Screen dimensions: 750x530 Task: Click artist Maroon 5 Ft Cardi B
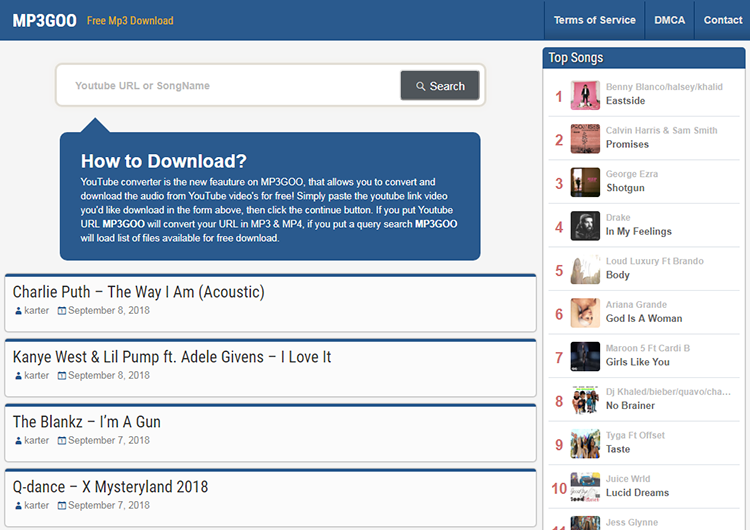648,348
